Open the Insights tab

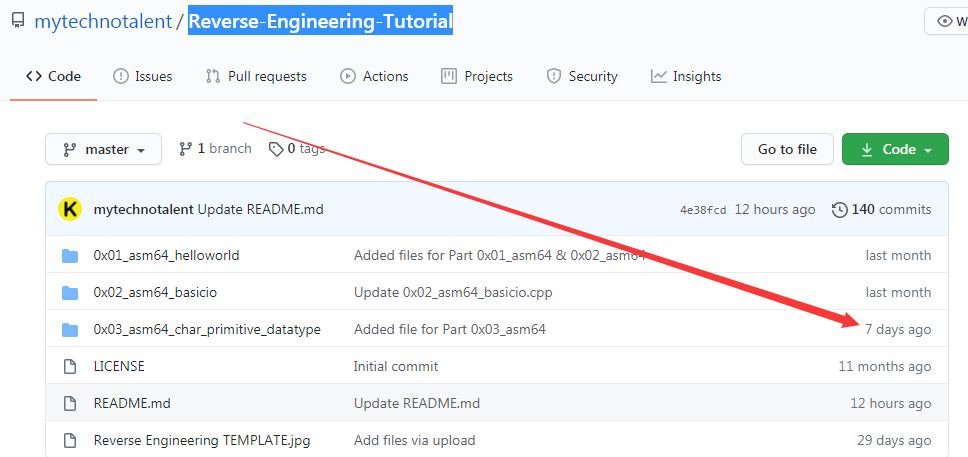click(686, 76)
